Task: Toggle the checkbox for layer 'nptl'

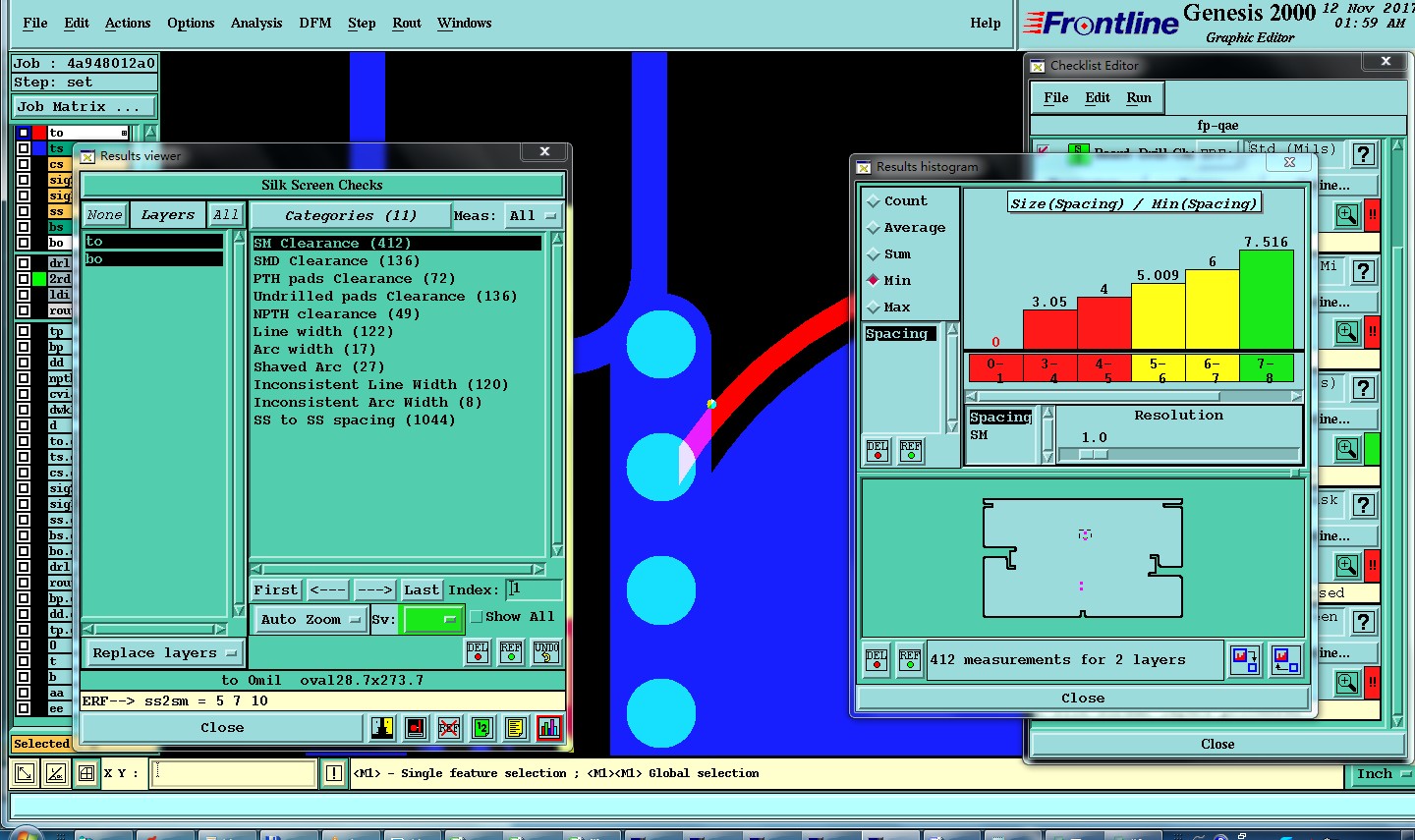Action: coord(24,378)
